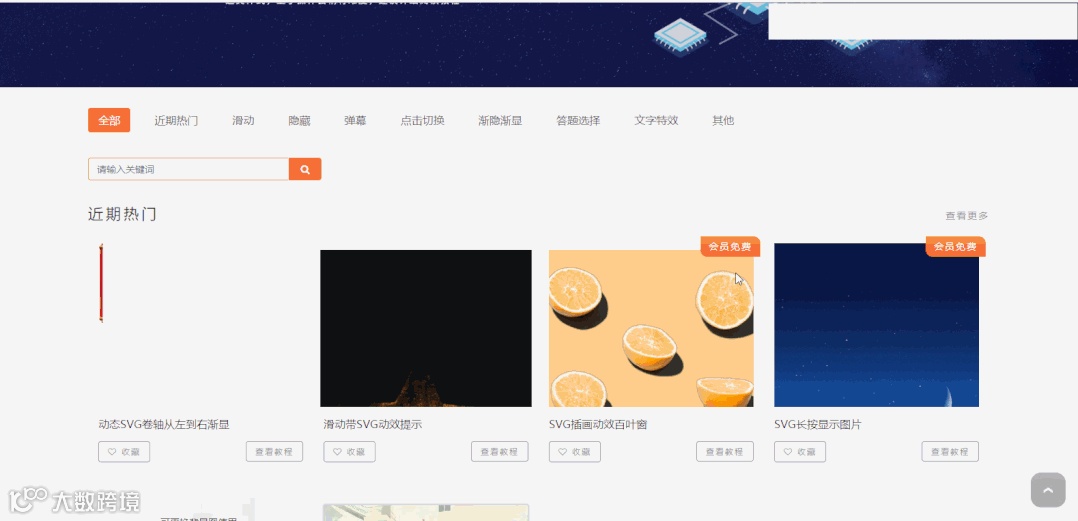Open 查看教程 for SVG长按显示图片

click(950, 452)
